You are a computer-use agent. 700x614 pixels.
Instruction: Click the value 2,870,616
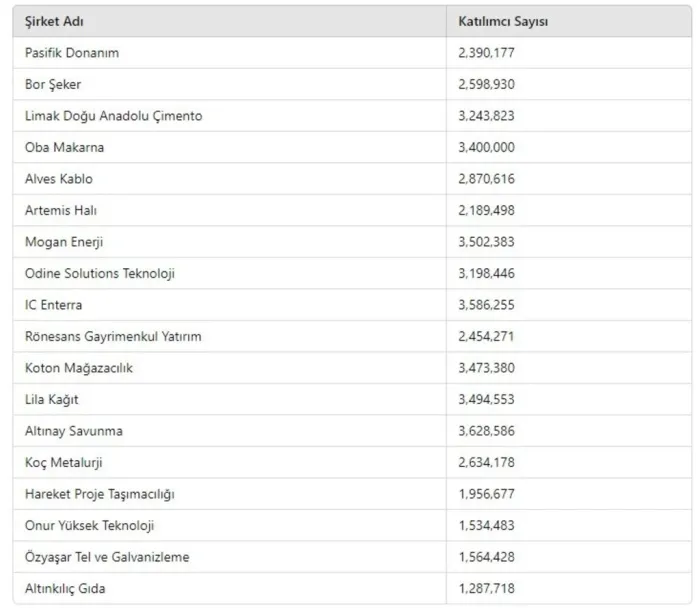(x=486, y=179)
